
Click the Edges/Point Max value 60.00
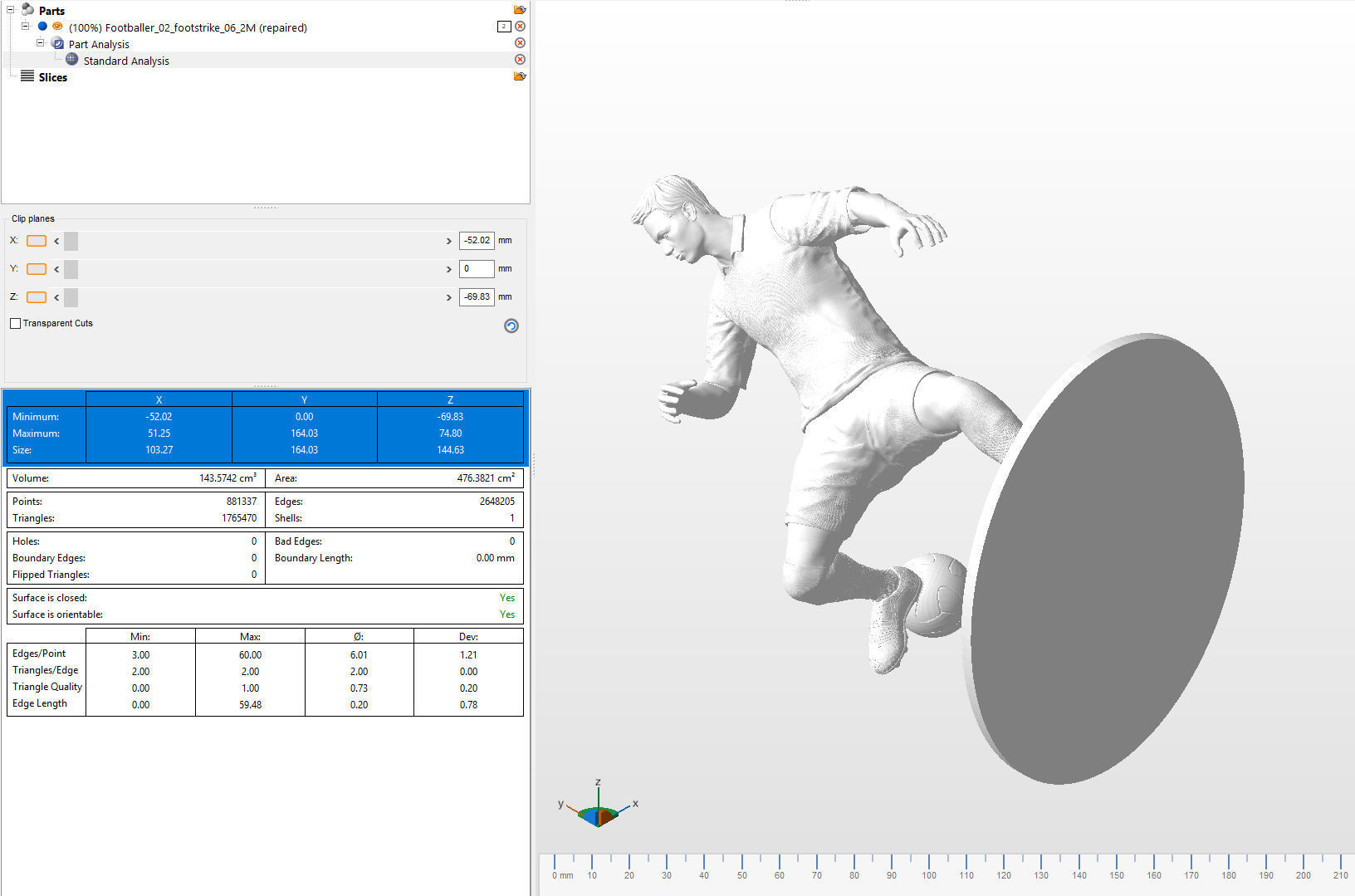pyautogui.click(x=250, y=655)
